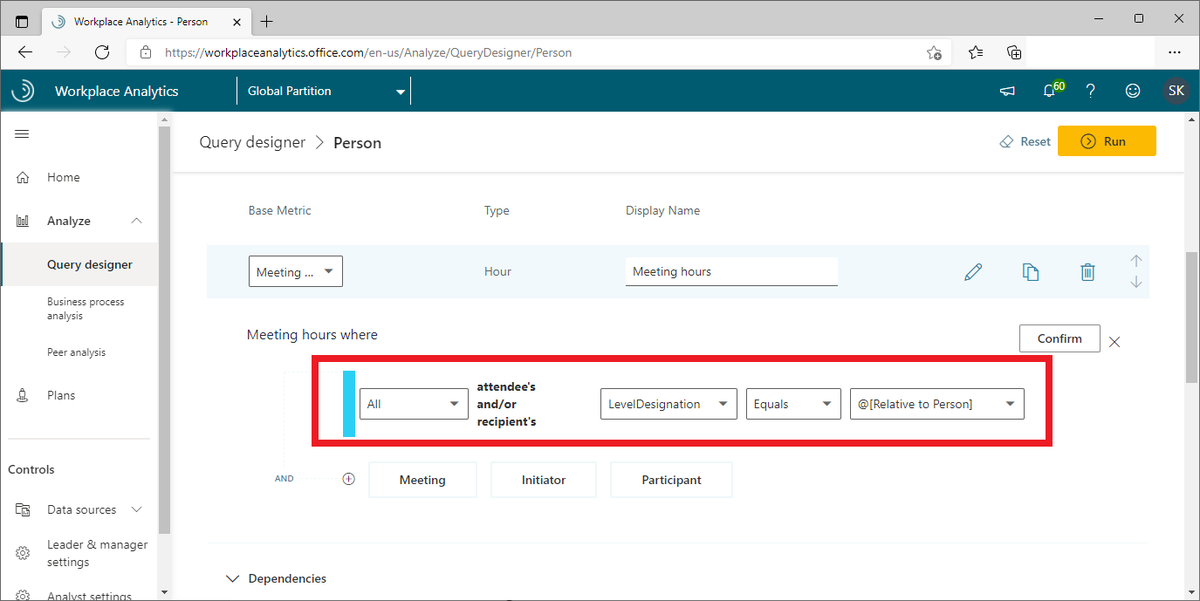Add this page to favorites star icon
The width and height of the screenshot is (1200, 601).
[x=934, y=53]
